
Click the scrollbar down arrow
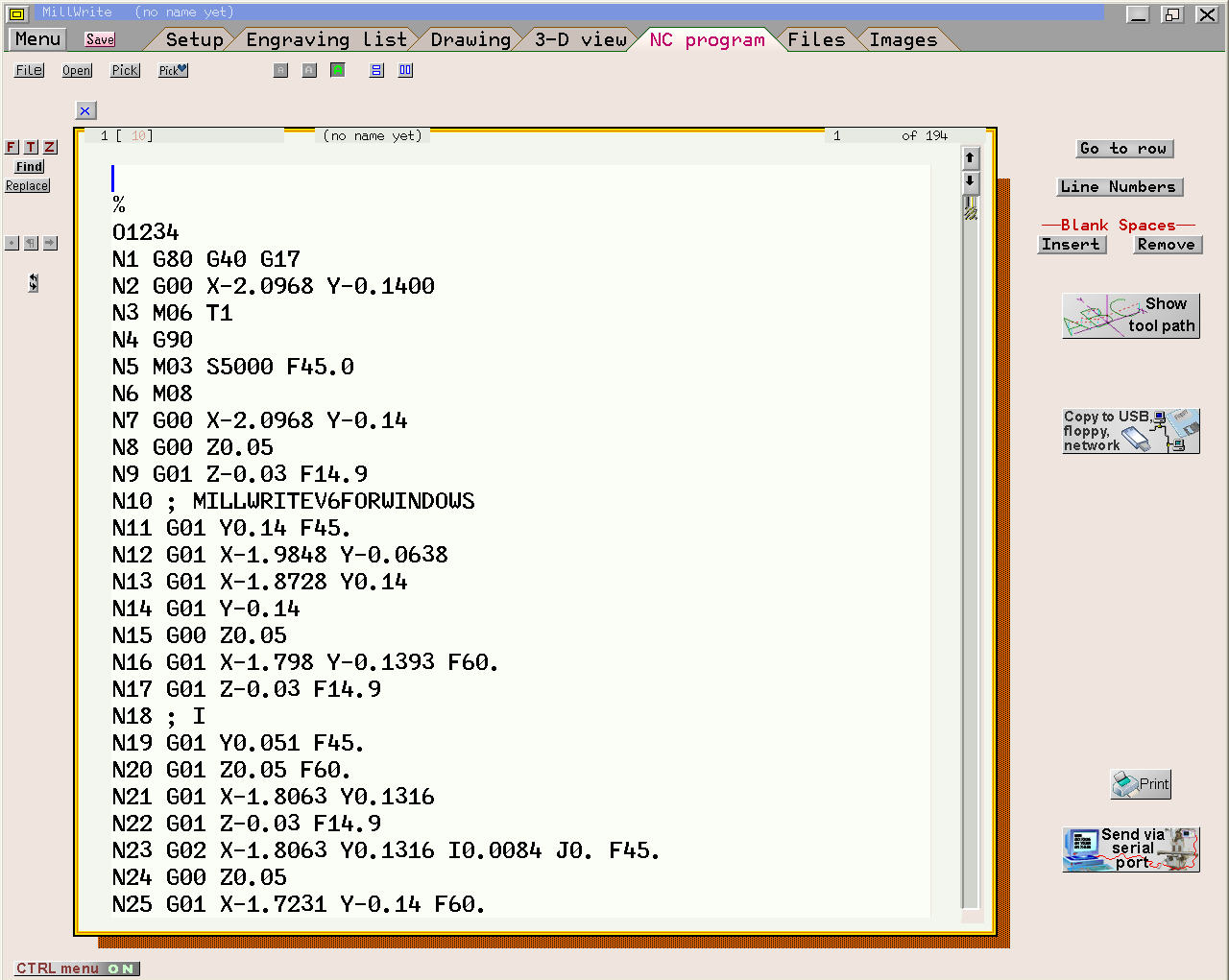point(970,182)
